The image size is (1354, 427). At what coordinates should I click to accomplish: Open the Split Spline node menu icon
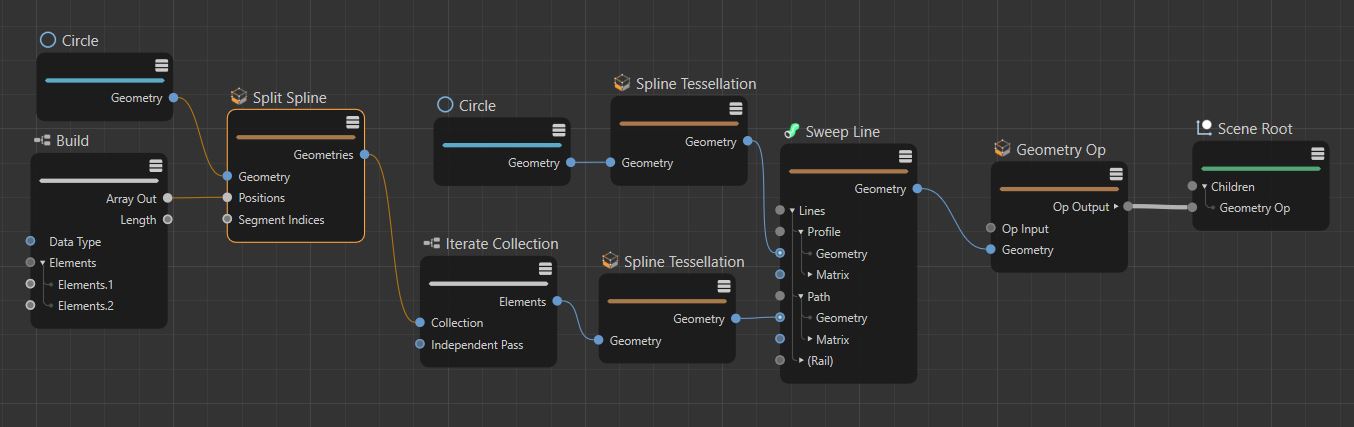coord(352,122)
